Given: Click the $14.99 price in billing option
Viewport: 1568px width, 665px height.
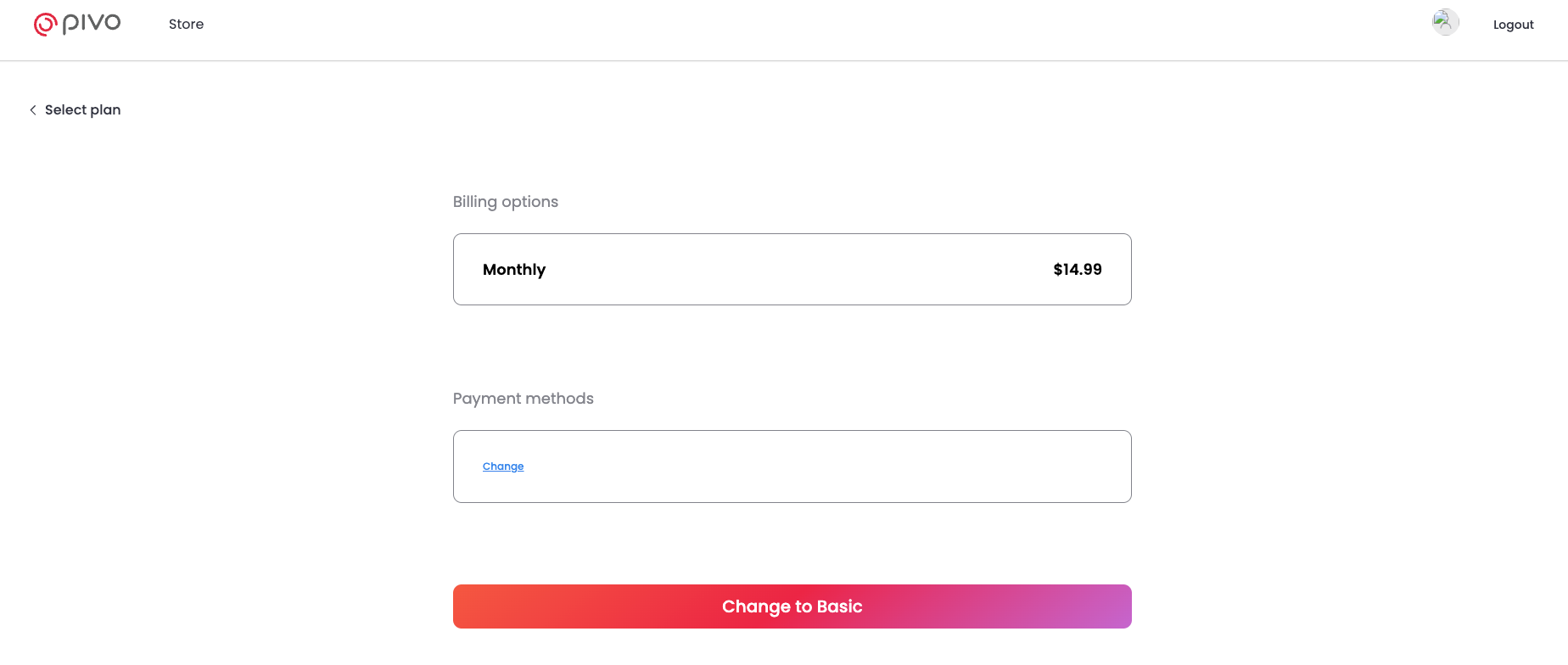Looking at the screenshot, I should [1078, 270].
